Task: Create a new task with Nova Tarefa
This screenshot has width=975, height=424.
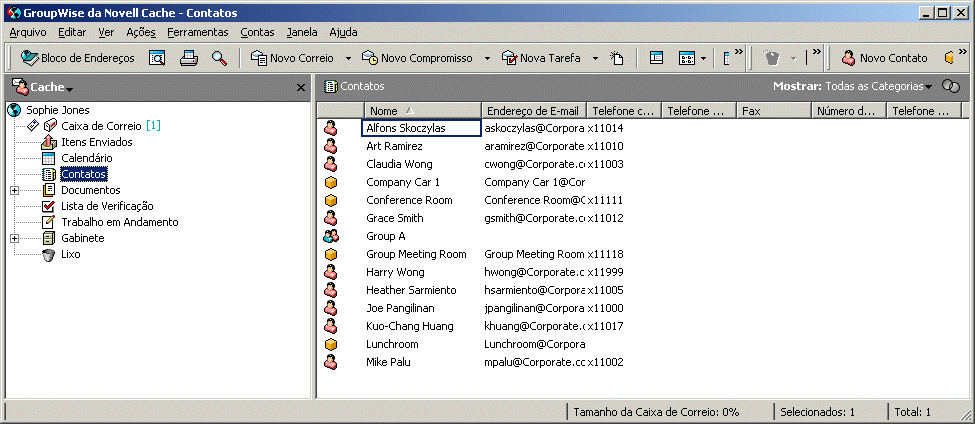Action: [543, 58]
